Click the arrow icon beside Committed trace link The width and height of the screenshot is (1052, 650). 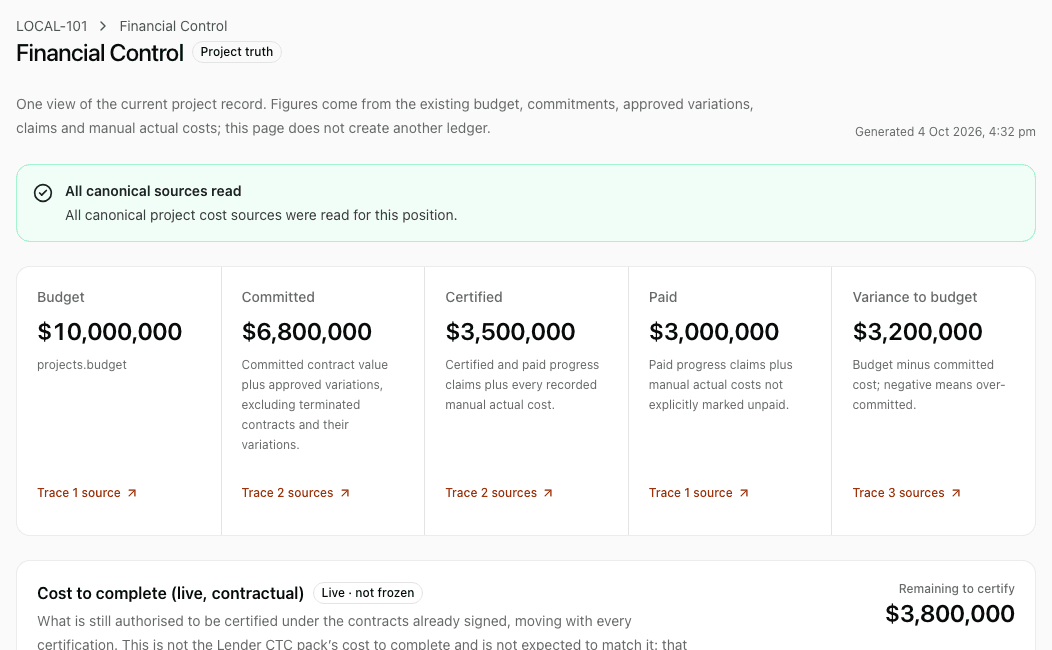click(345, 493)
